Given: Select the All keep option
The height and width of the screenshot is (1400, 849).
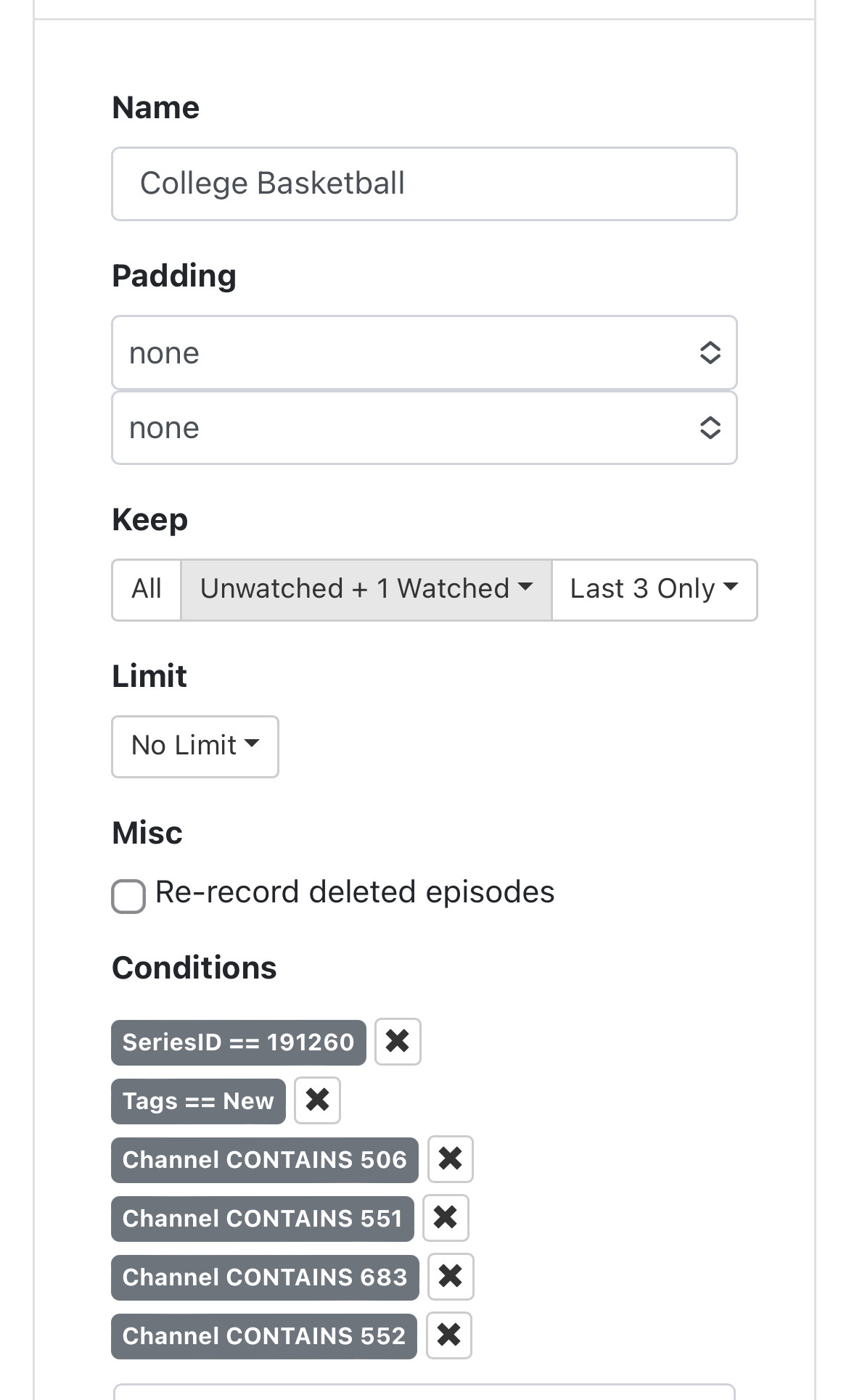Looking at the screenshot, I should pos(147,589).
